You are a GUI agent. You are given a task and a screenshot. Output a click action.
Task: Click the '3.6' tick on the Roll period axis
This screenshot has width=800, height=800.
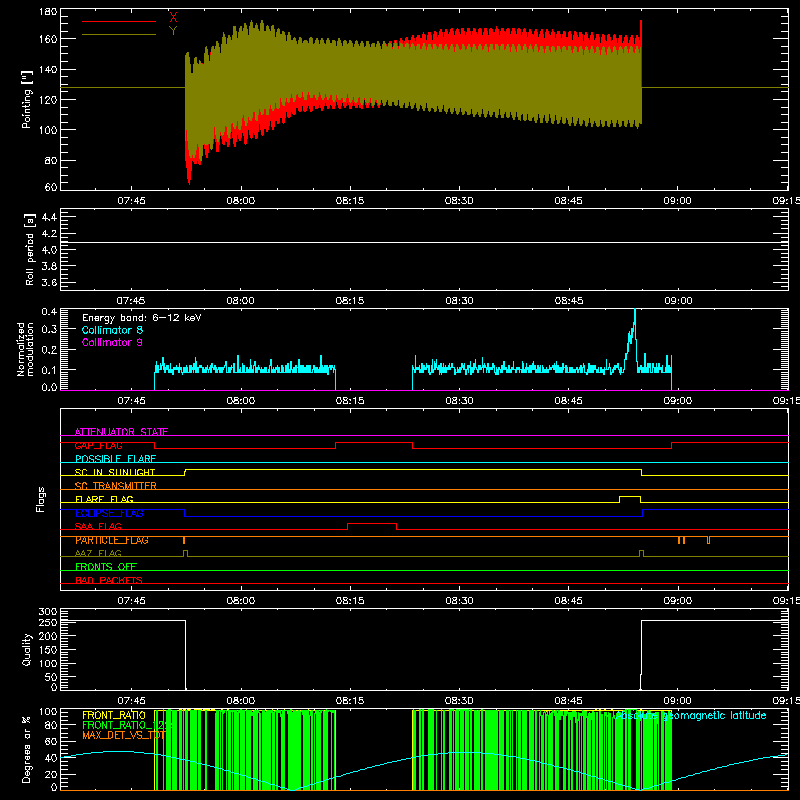49,283
